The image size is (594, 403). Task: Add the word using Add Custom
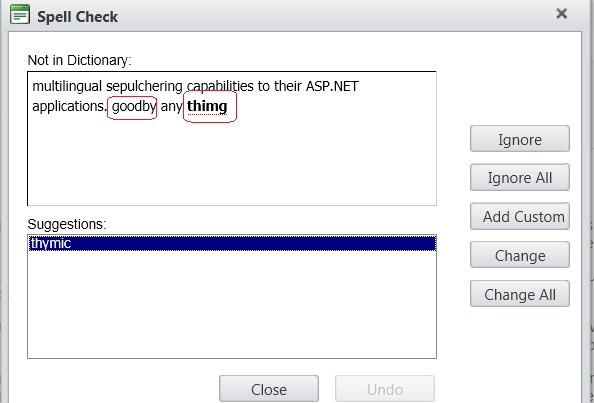click(x=520, y=216)
